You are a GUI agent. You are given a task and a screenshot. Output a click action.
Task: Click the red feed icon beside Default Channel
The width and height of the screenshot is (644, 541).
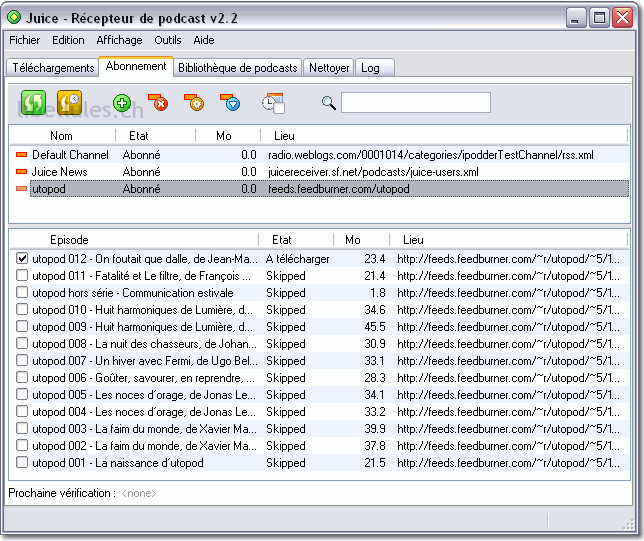click(21, 155)
